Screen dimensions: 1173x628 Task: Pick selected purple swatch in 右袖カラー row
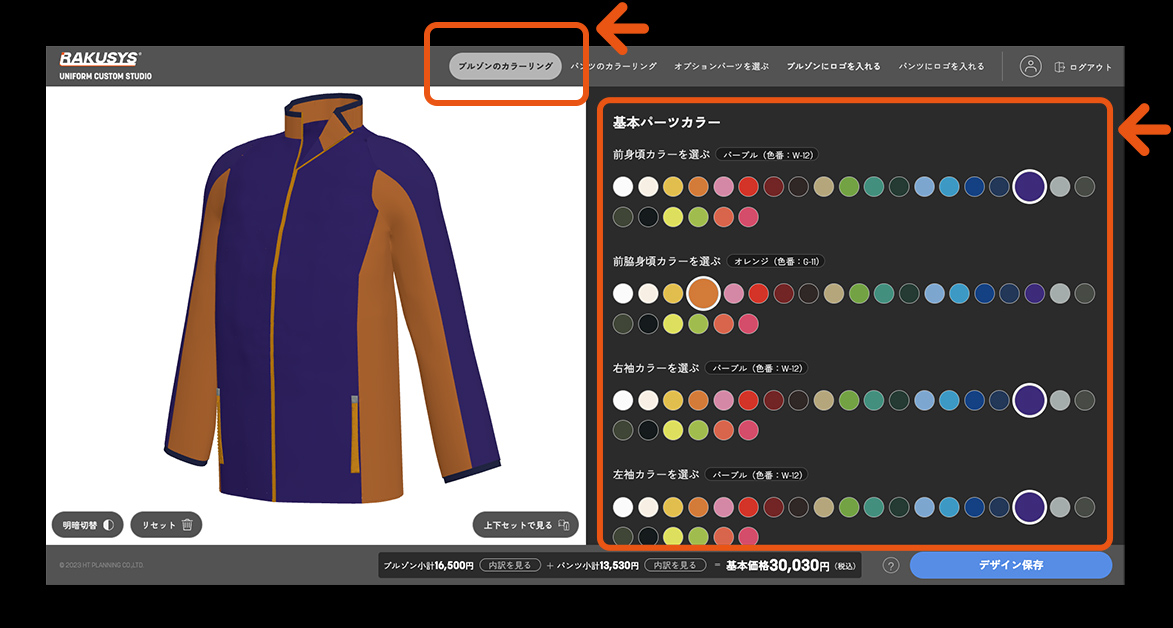pyautogui.click(x=1029, y=400)
